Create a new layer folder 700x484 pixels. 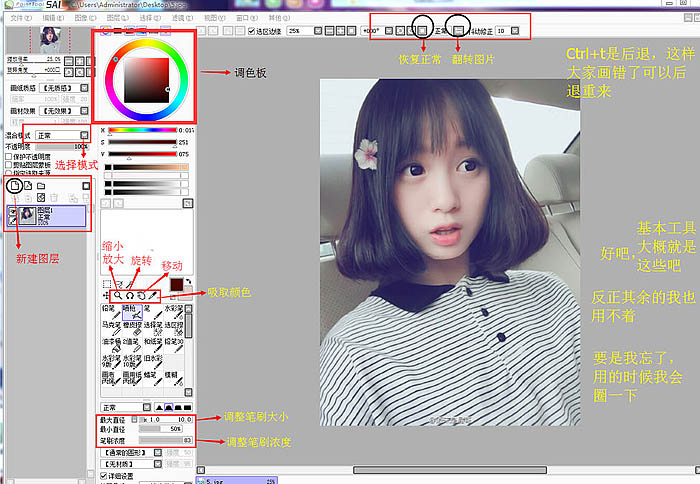coord(41,185)
